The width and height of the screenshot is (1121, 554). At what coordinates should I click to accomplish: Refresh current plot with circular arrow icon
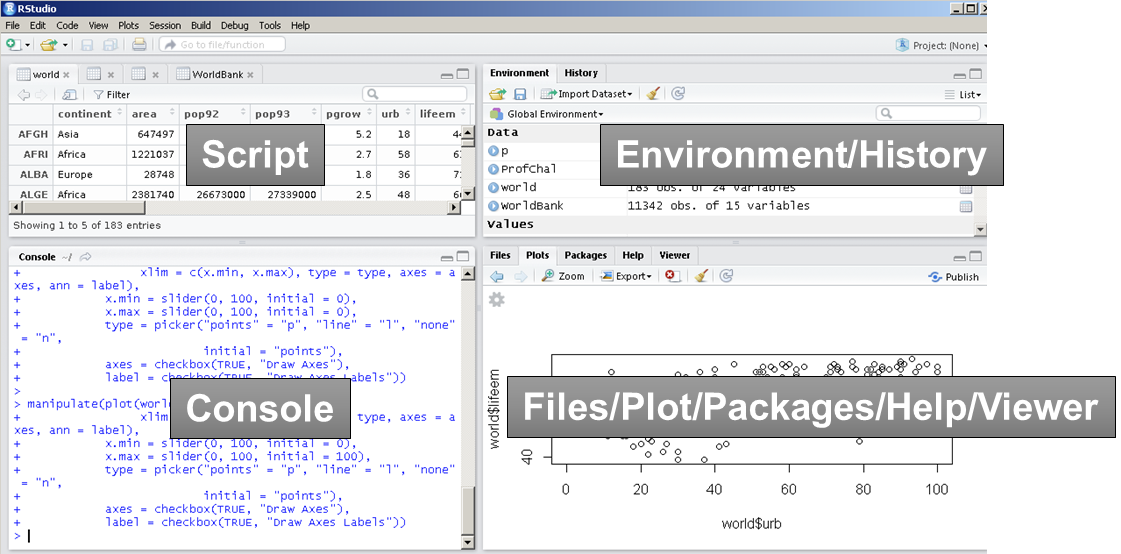tap(726, 276)
